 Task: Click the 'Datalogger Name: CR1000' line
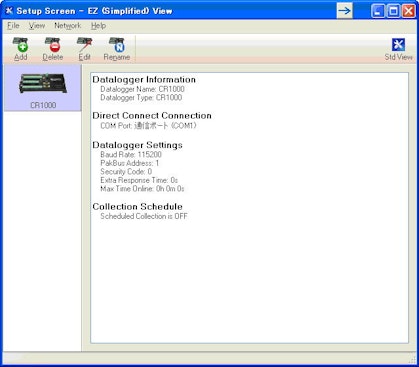point(142,89)
